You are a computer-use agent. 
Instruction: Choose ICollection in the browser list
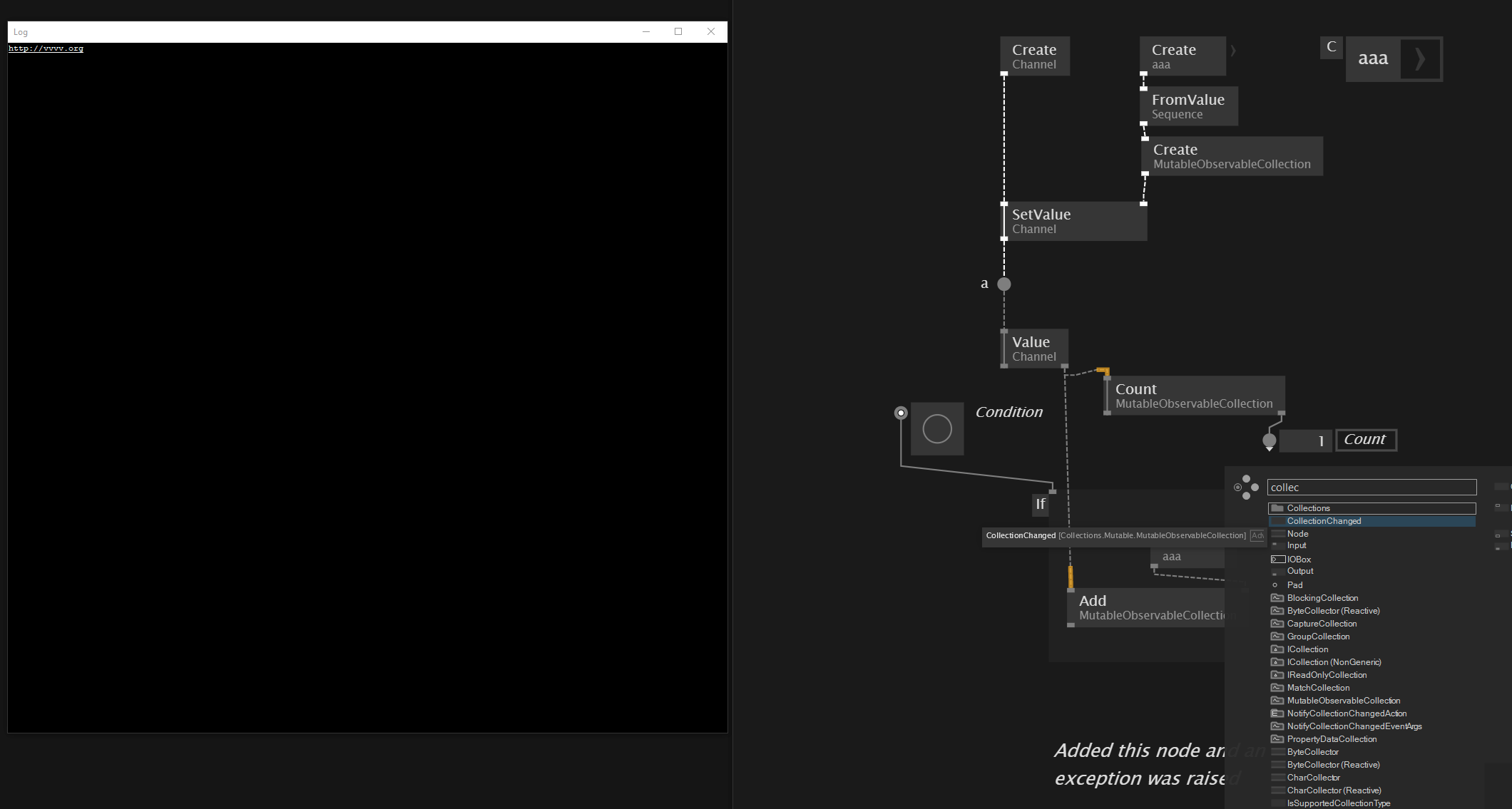(x=1307, y=649)
